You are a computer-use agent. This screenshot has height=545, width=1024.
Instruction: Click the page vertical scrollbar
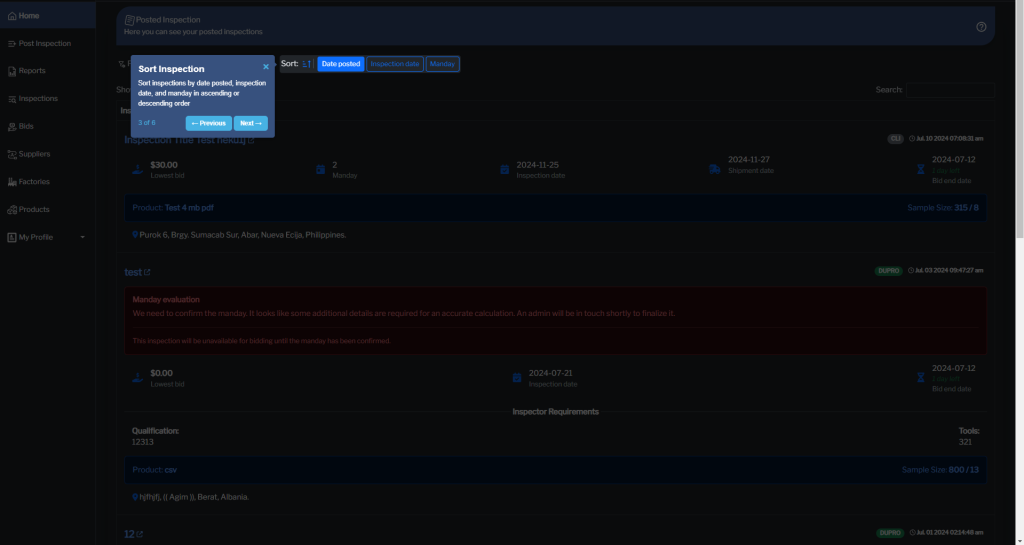1019,117
